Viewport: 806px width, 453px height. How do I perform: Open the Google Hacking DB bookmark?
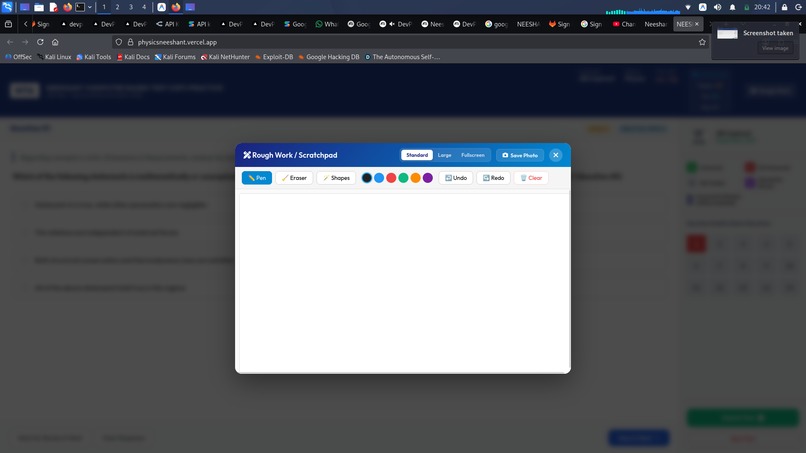coord(328,57)
